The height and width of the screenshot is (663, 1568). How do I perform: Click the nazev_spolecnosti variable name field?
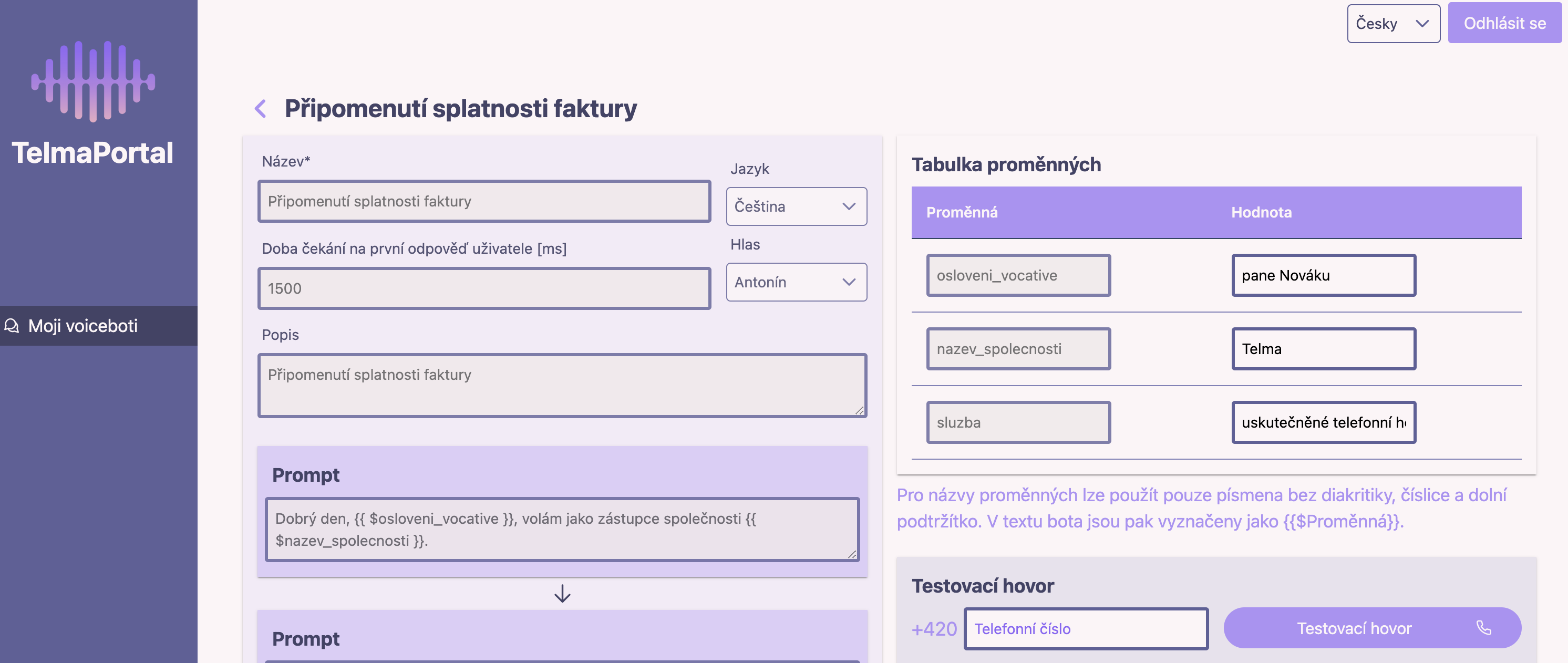pyautogui.click(x=1018, y=349)
